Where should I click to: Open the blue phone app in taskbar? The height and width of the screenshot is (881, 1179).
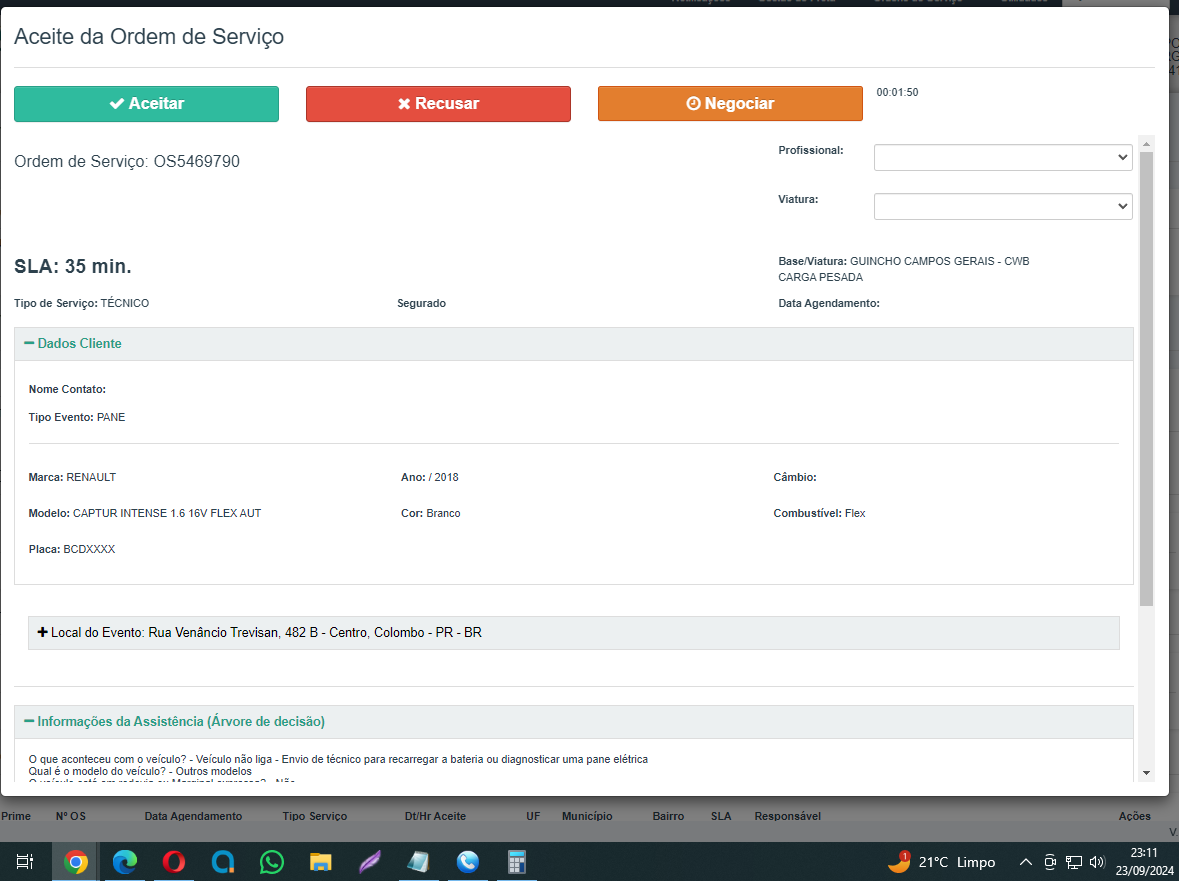[x=467, y=862]
